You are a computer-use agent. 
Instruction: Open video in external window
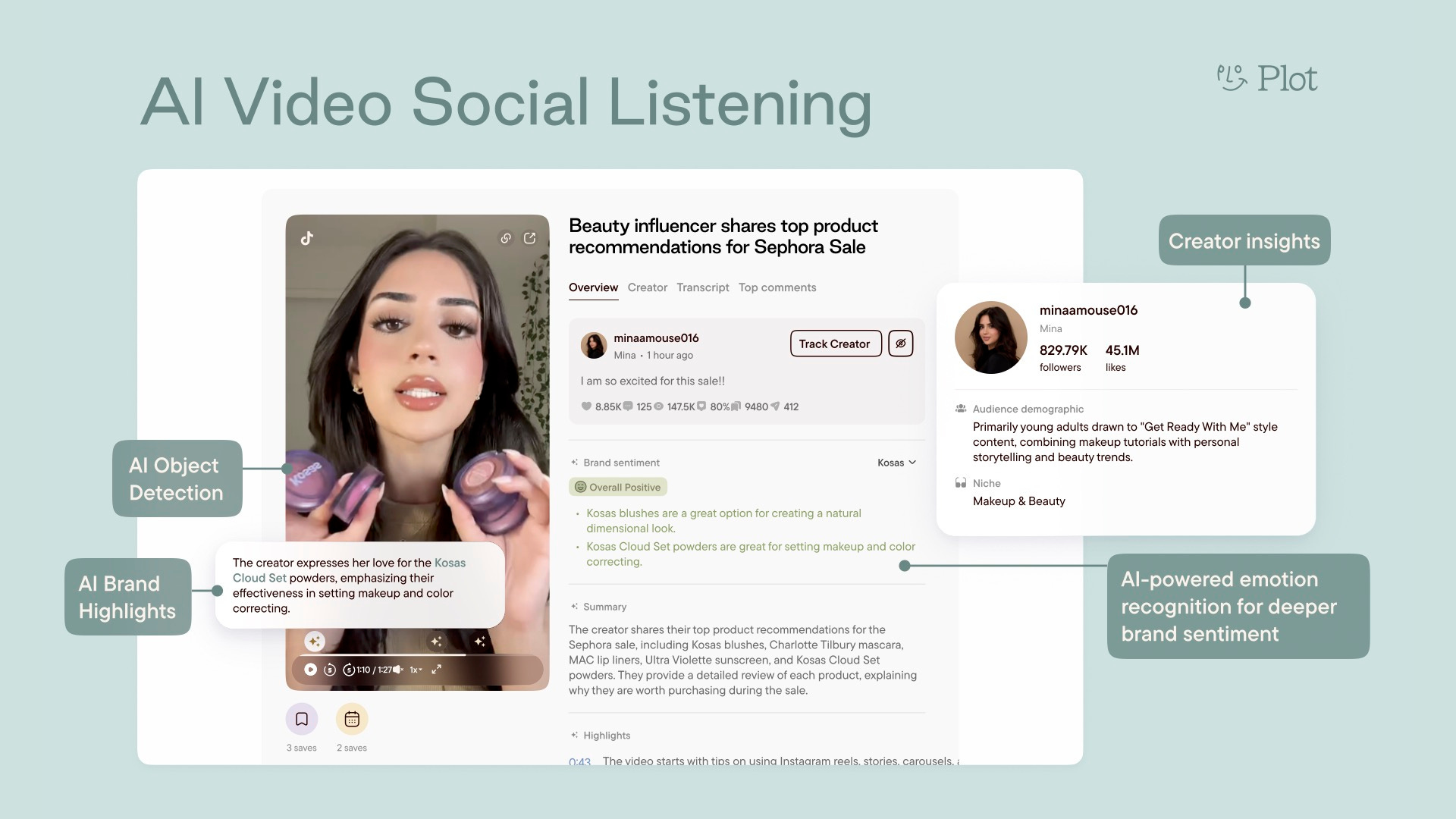530,238
